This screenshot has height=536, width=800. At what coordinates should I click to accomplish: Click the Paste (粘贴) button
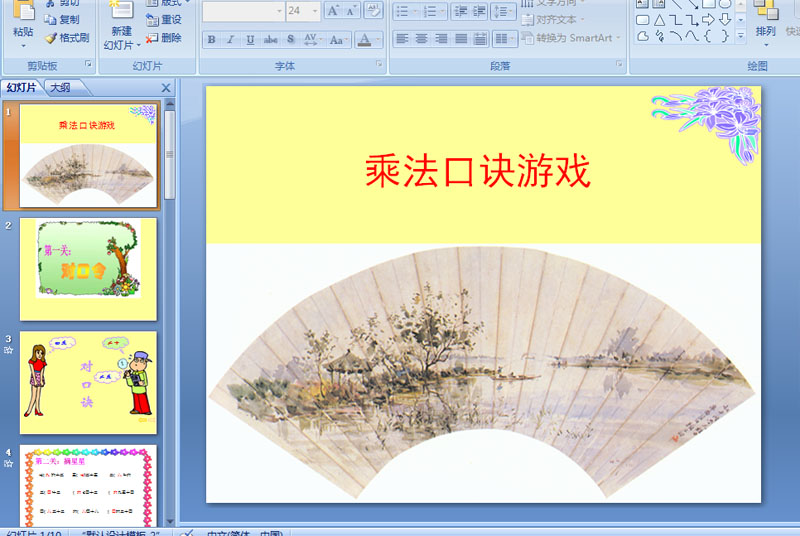(23, 25)
